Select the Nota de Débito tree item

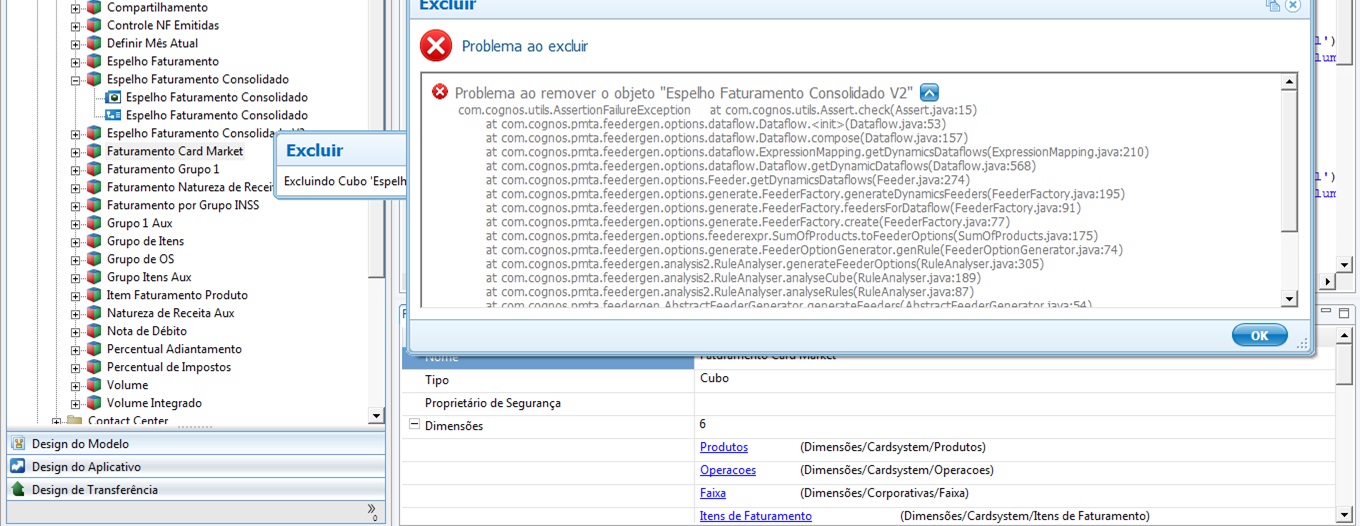(147, 331)
